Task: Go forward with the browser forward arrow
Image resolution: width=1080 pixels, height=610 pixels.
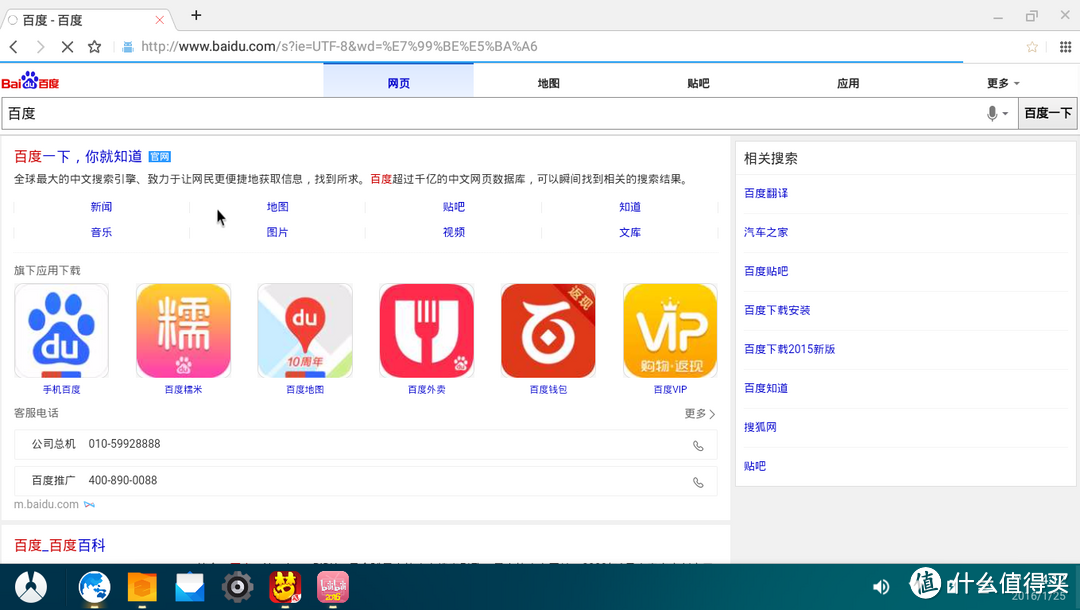Action: pos(41,47)
